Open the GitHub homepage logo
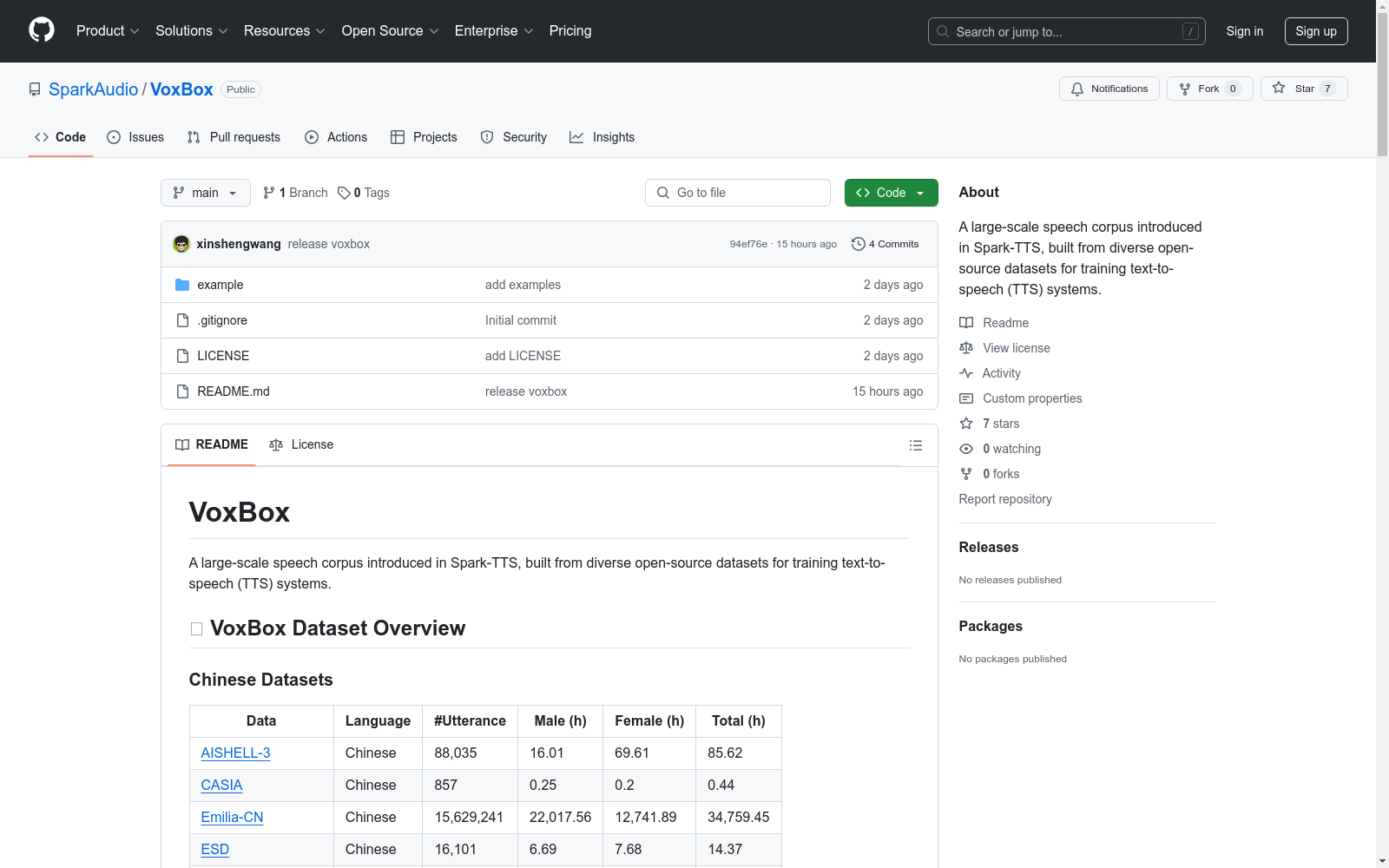1389x868 pixels. click(x=42, y=30)
